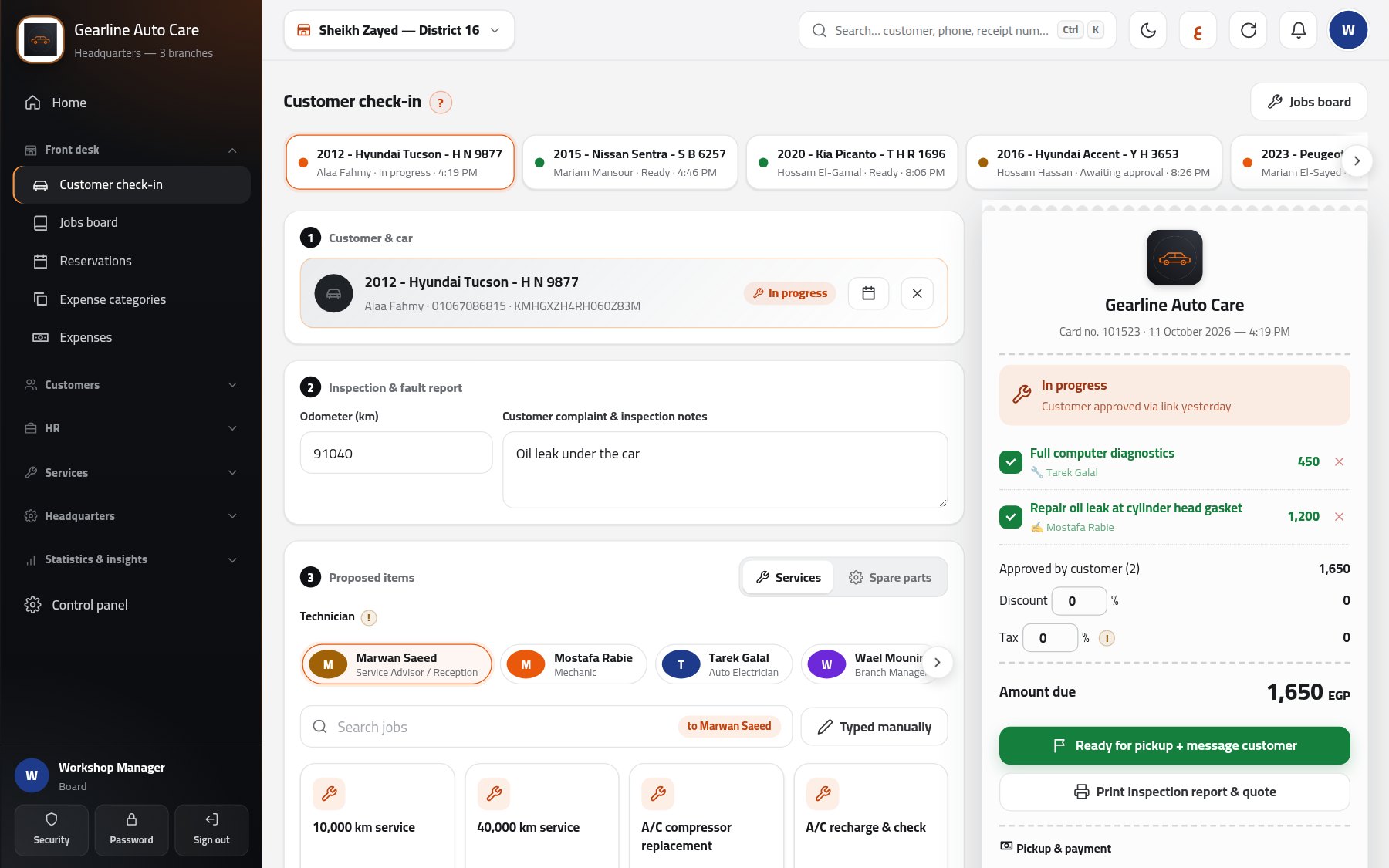Image resolution: width=1389 pixels, height=868 pixels.
Task: Switch to the Spare parts tab
Action: pyautogui.click(x=890, y=577)
